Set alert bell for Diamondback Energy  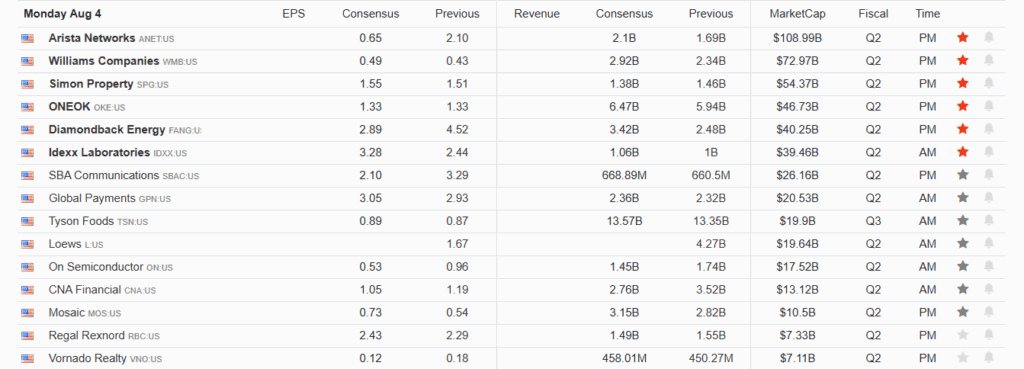coord(989,129)
